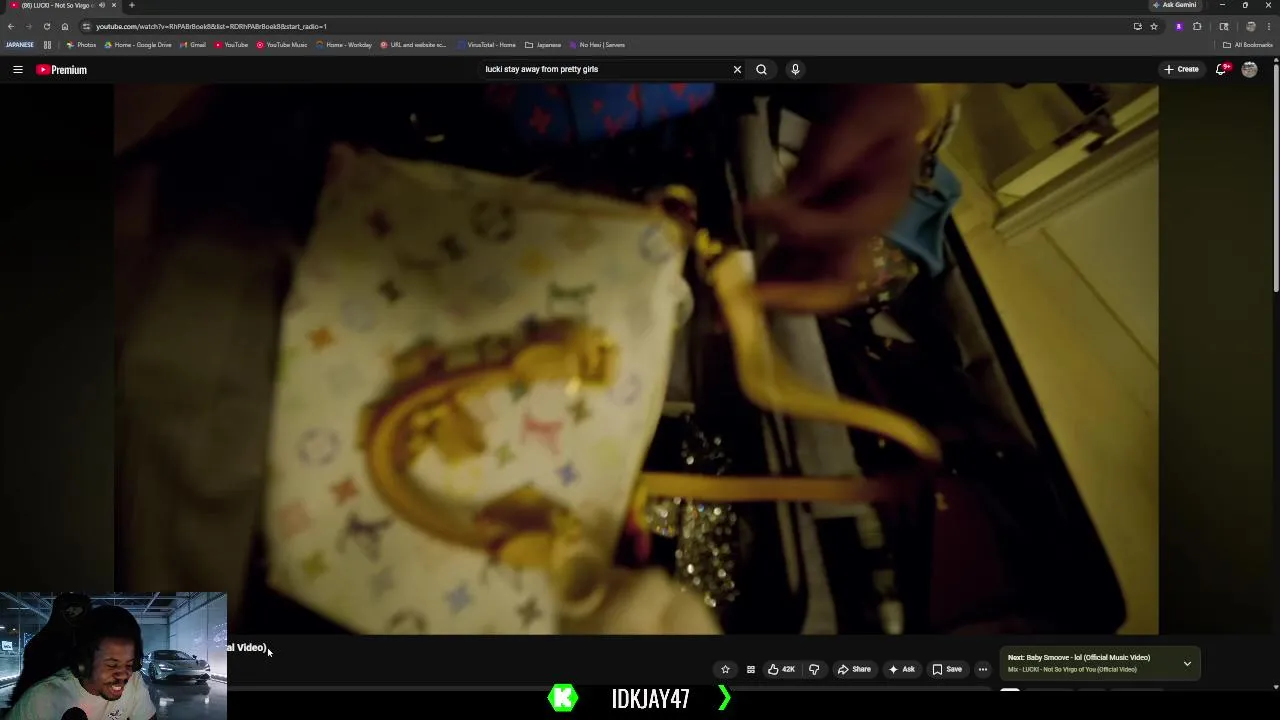The height and width of the screenshot is (720, 1280).
Task: Click the Ask Gemini button
Action: pyautogui.click(x=1174, y=5)
